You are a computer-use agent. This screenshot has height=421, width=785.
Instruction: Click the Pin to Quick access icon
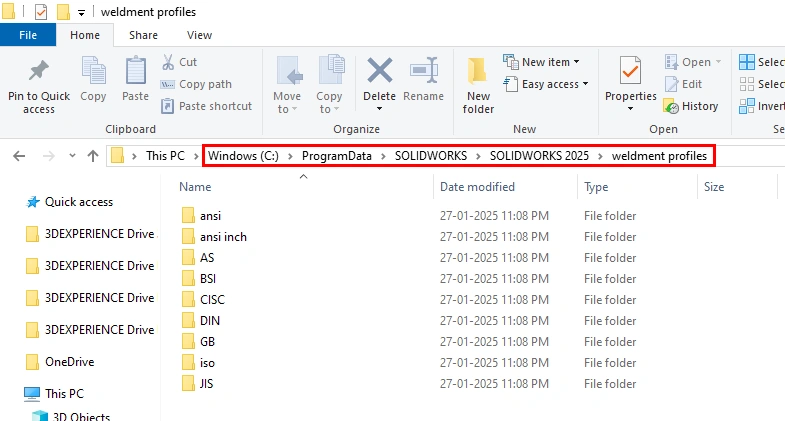pos(39,71)
